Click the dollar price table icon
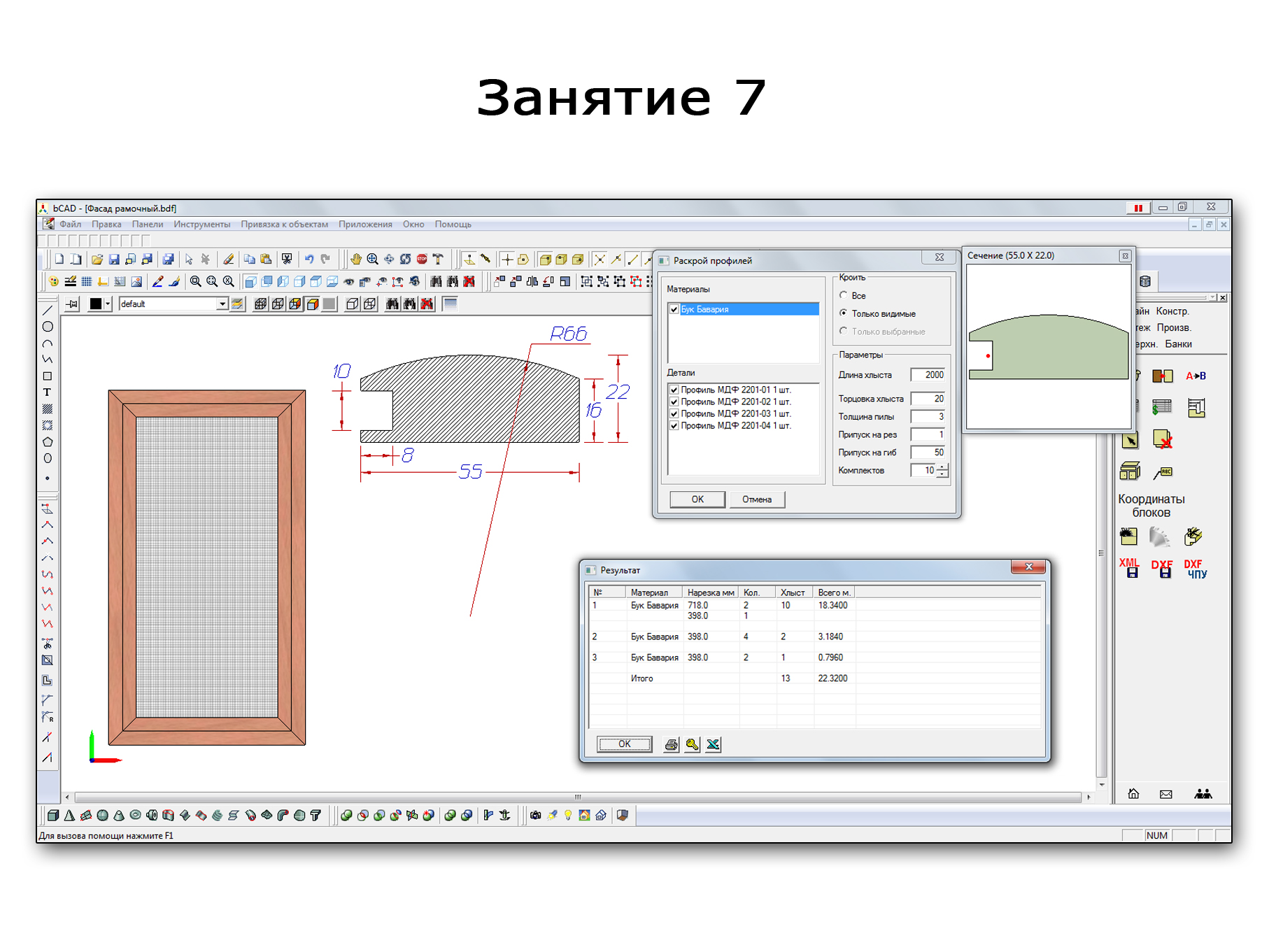The height and width of the screenshot is (952, 1269). pos(1161,407)
